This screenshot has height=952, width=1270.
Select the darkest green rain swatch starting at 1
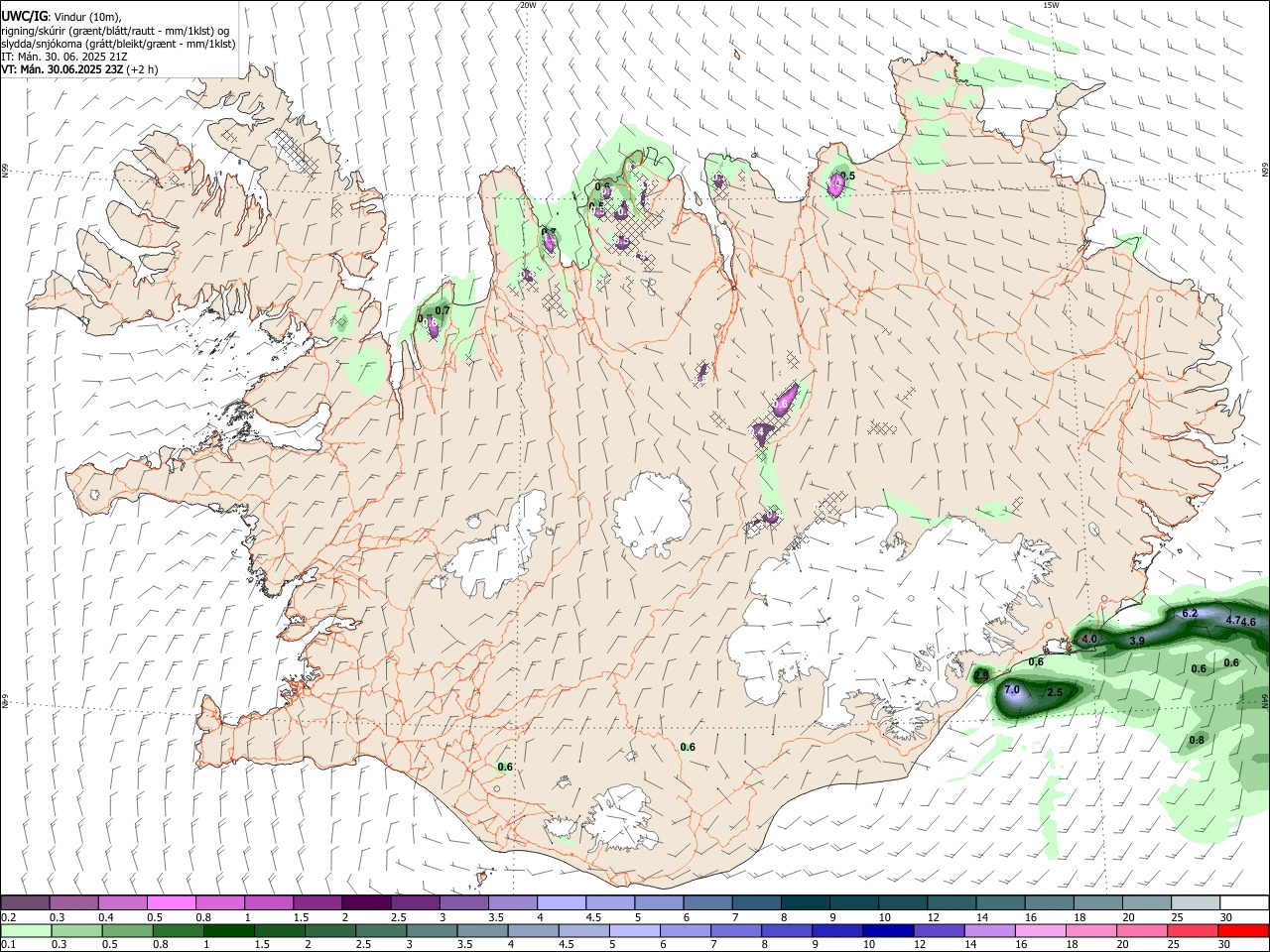point(228,930)
